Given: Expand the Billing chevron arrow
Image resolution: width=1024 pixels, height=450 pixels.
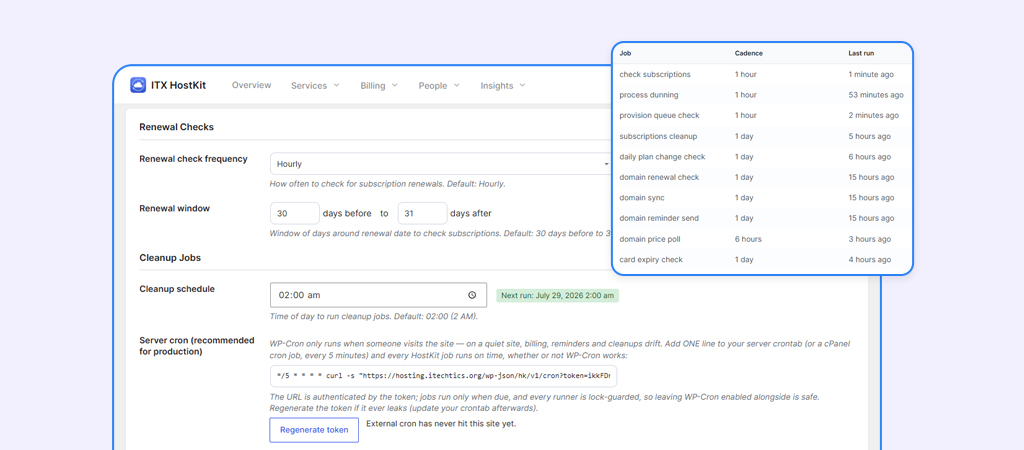Looking at the screenshot, I should pyautogui.click(x=394, y=86).
